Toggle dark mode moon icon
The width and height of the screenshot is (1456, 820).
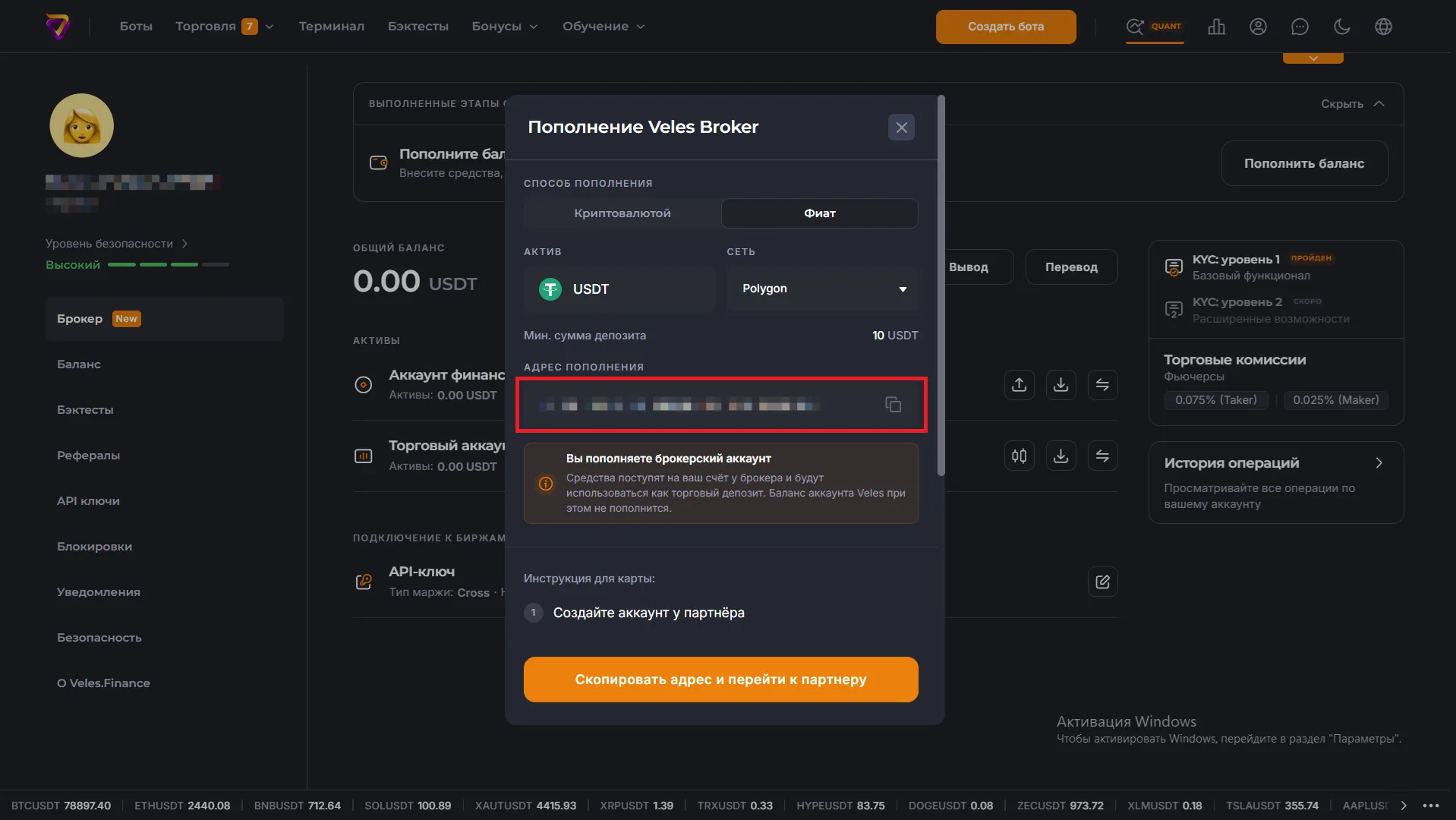pyautogui.click(x=1341, y=27)
